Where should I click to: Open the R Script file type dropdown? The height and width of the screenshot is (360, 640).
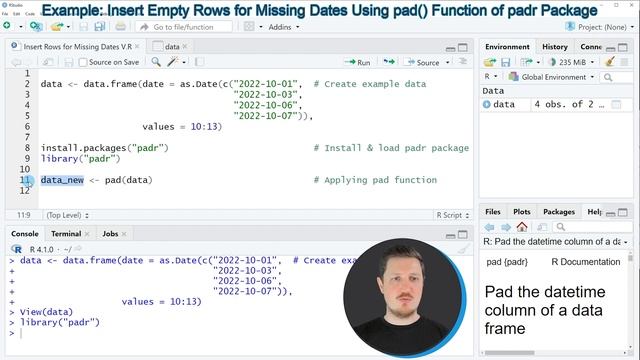(x=452, y=215)
